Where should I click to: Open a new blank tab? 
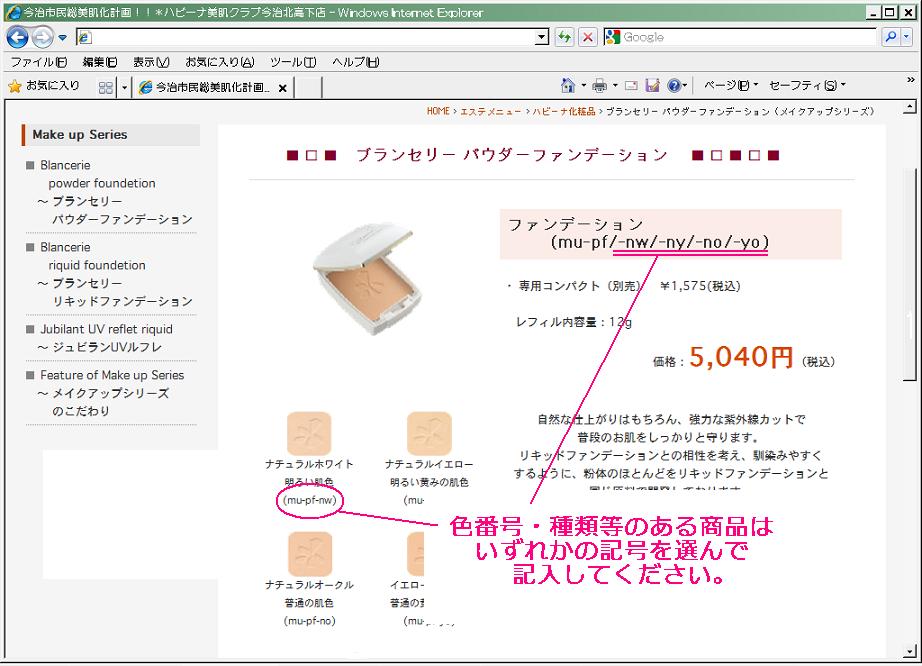[x=308, y=88]
